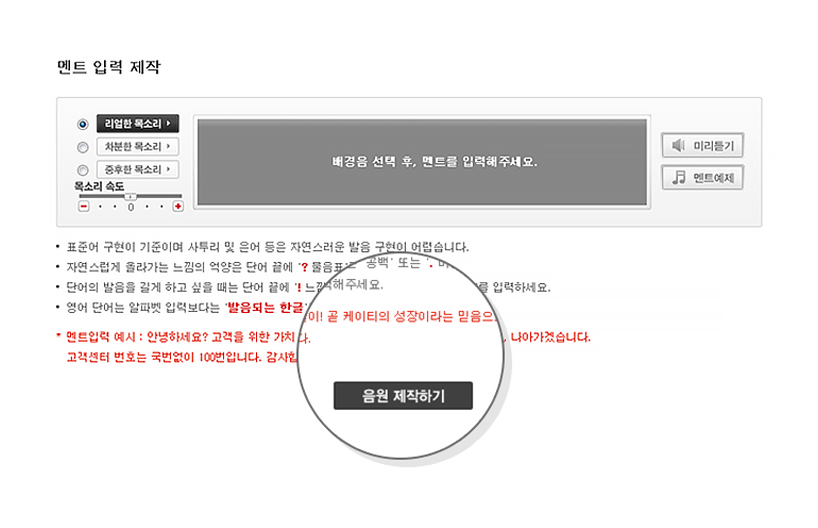Open the 차분한 목소리 voice dropdown

(138, 147)
